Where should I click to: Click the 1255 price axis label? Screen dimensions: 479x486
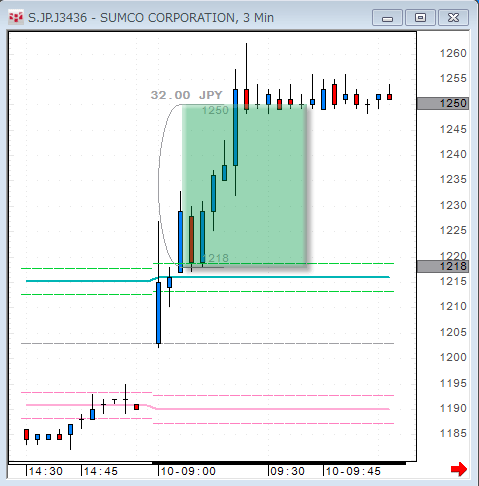(x=453, y=78)
